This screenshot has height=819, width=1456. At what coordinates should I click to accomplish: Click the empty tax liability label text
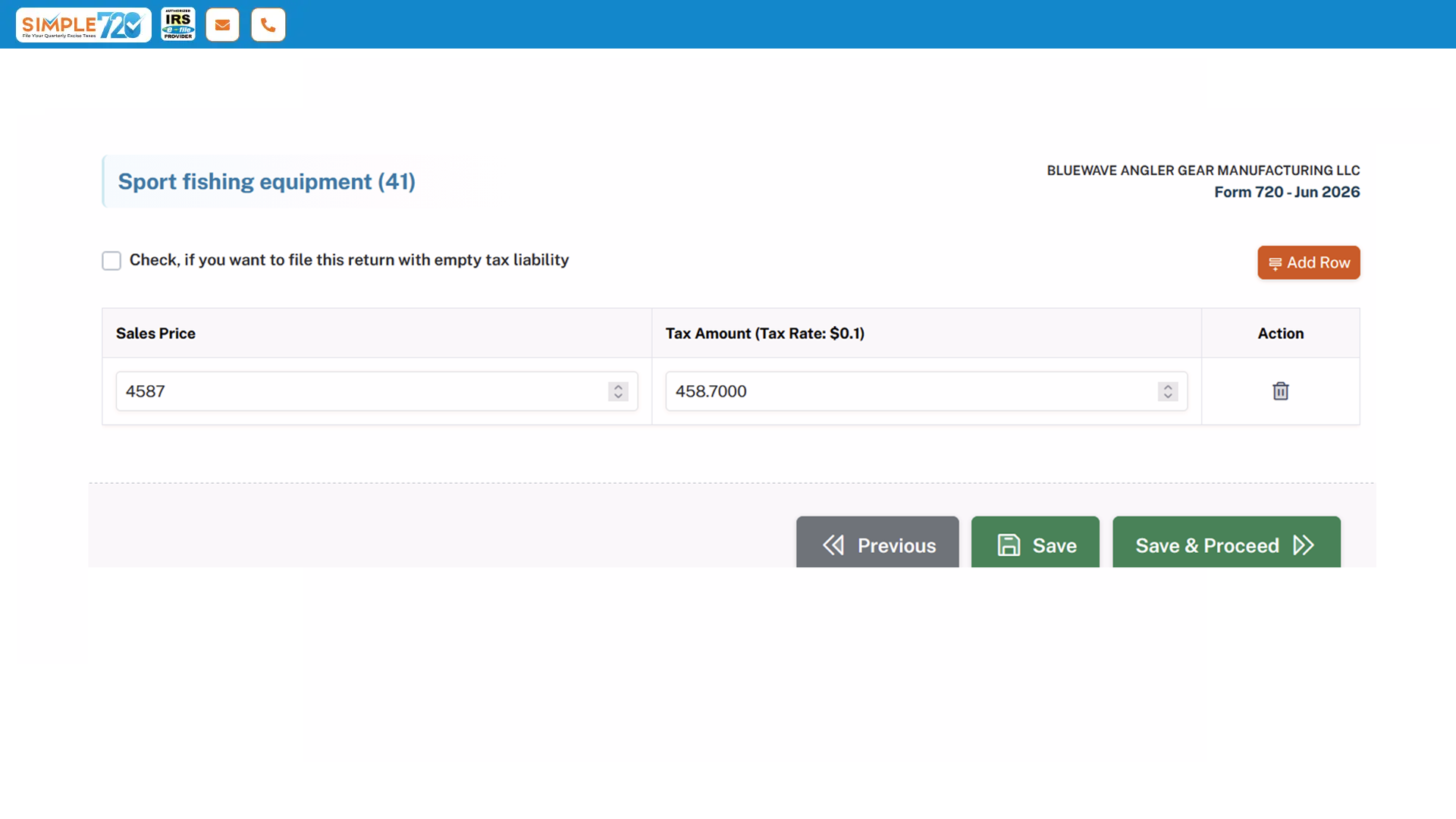[349, 260]
